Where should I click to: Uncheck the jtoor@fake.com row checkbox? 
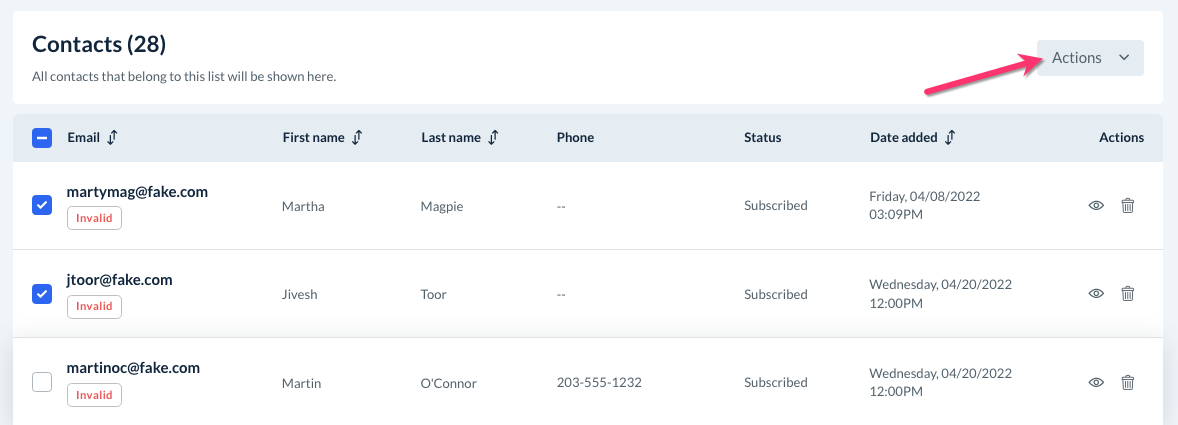[42, 293]
